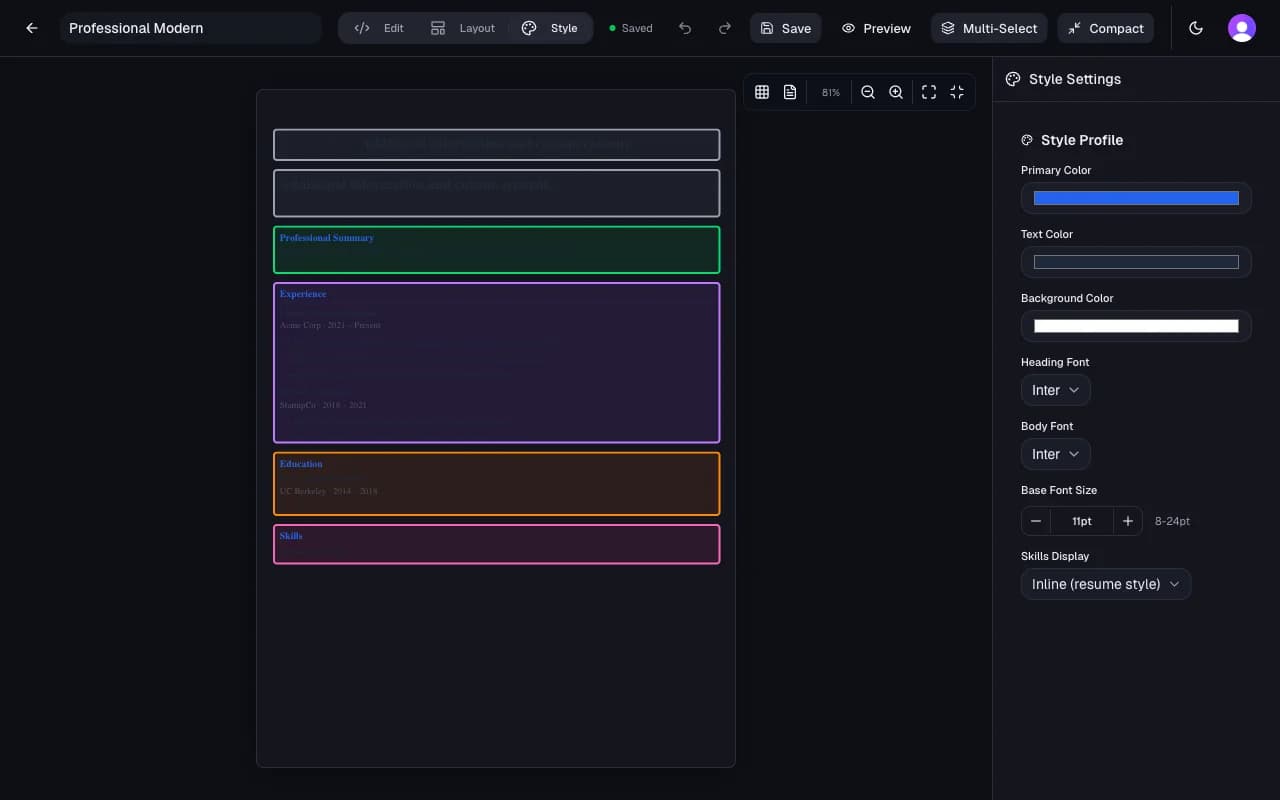Switch to the Layout tab

click(x=462, y=28)
